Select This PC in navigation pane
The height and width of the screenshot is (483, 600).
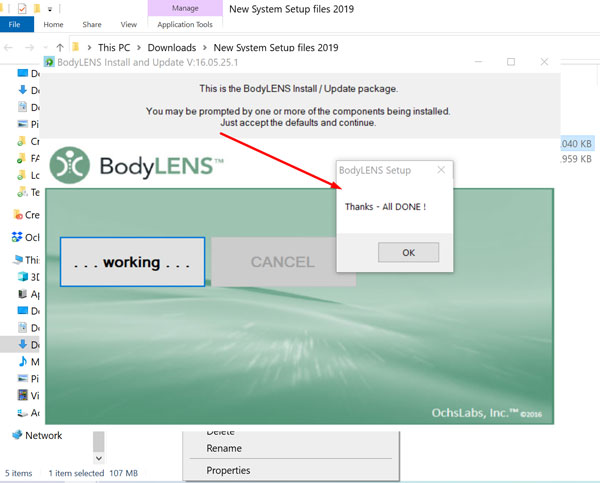[25, 260]
